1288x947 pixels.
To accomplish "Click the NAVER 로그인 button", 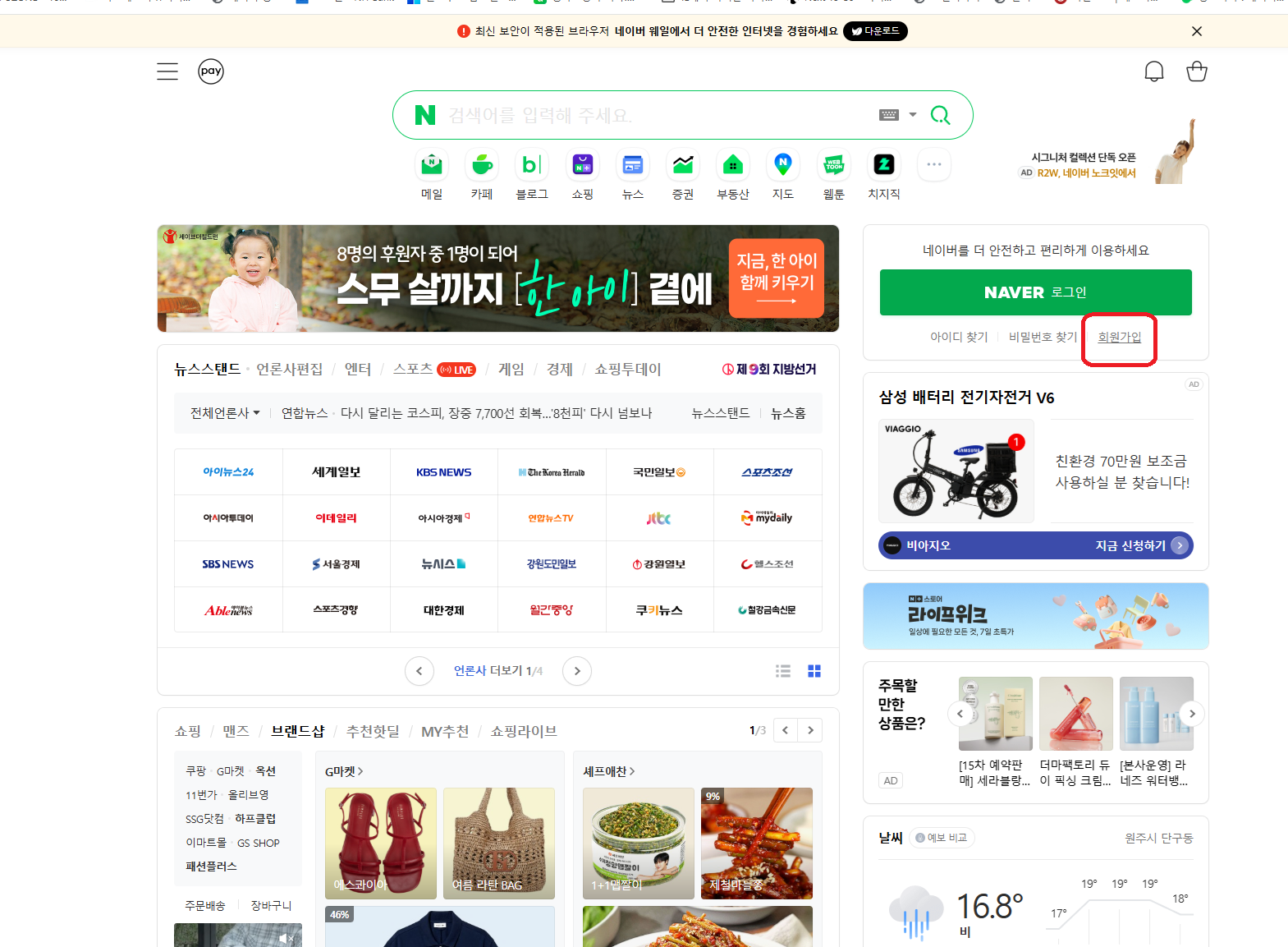I will [1035, 292].
